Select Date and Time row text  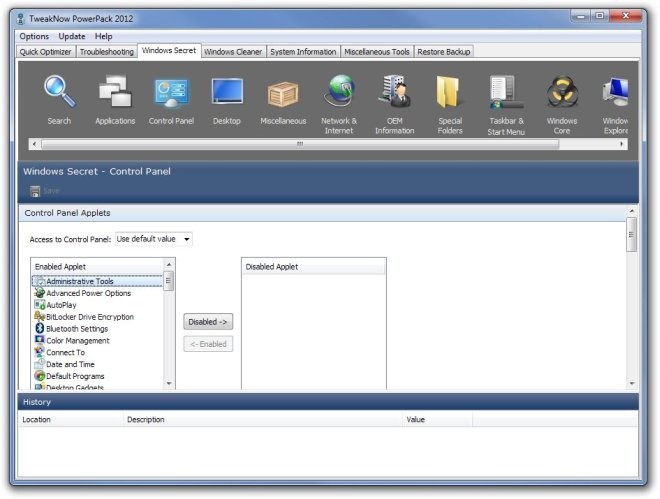pos(70,364)
